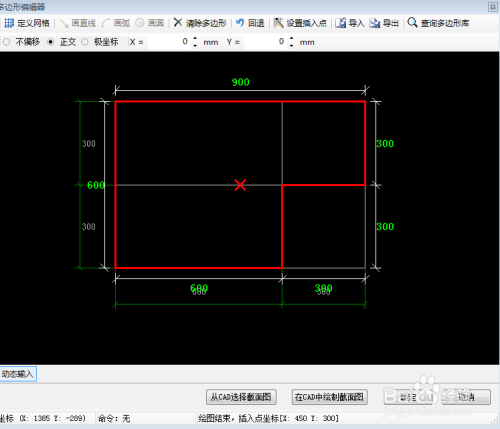Click the 设置插入点 icon
This screenshot has width=500, height=429.
[x=278, y=22]
